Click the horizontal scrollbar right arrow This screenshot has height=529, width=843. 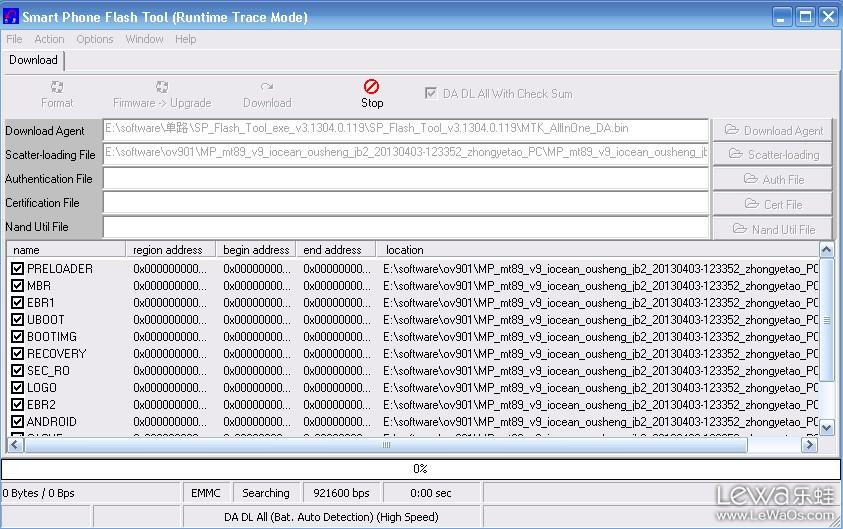(x=809, y=445)
